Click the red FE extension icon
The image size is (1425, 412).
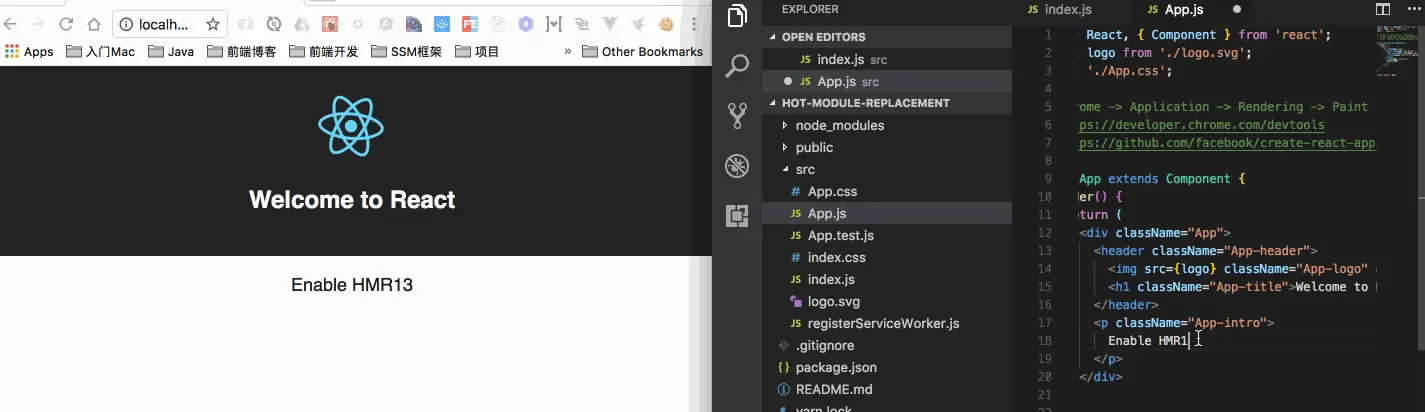(x=470, y=24)
